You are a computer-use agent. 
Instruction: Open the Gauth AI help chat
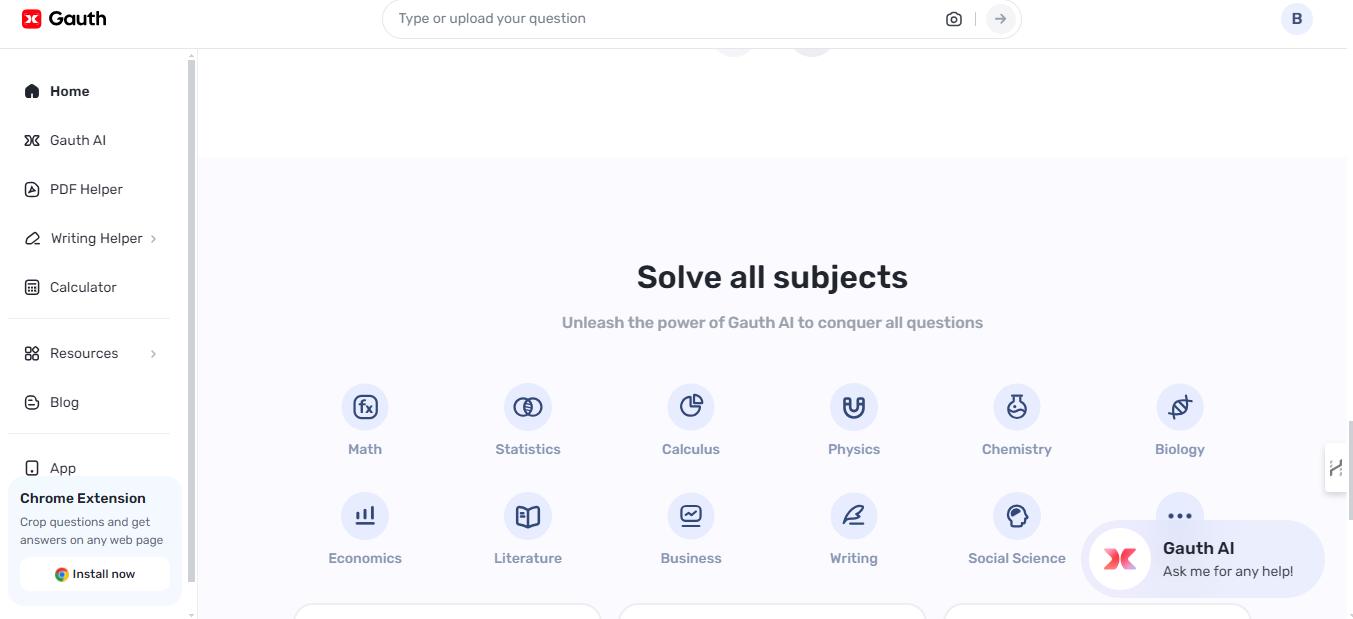click(1202, 558)
